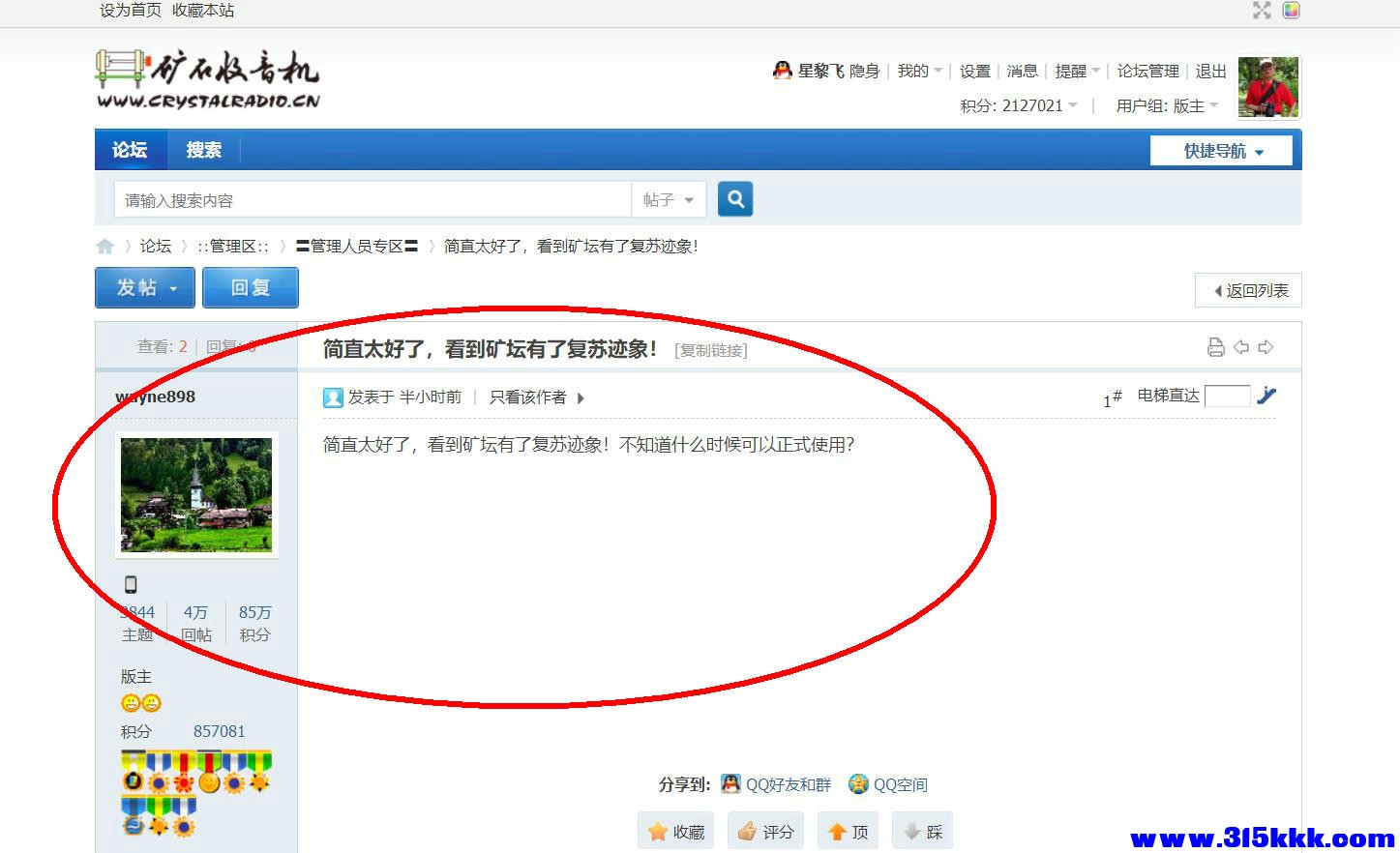This screenshot has width=1400, height=853.
Task: Click the mobile phone icon in the user sidebar
Action: (131, 583)
